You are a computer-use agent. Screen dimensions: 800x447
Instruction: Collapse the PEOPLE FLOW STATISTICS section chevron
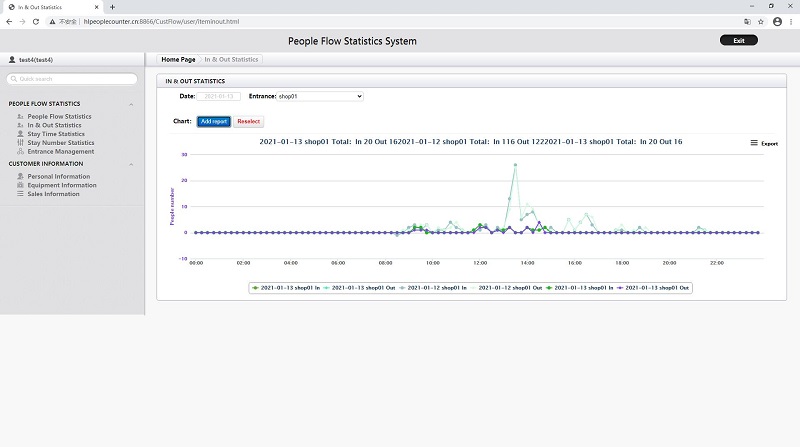131,104
